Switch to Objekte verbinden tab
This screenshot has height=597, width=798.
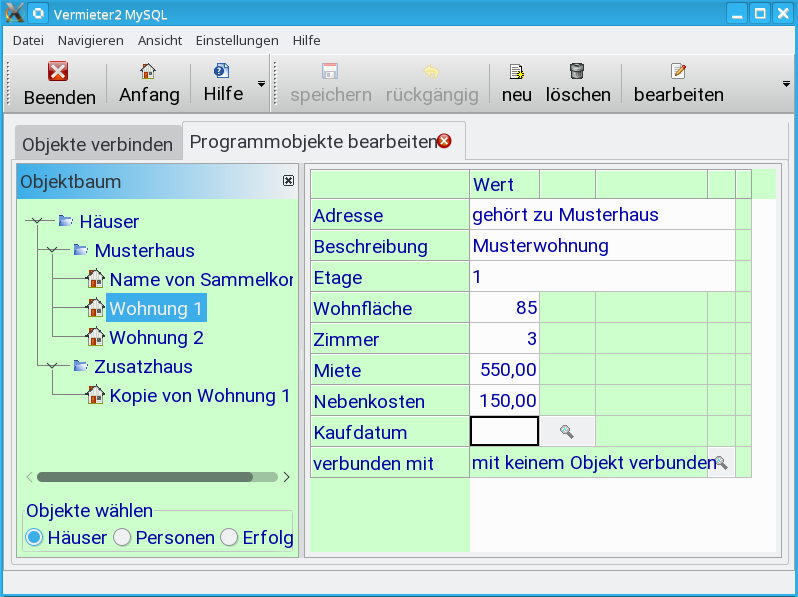(x=97, y=144)
